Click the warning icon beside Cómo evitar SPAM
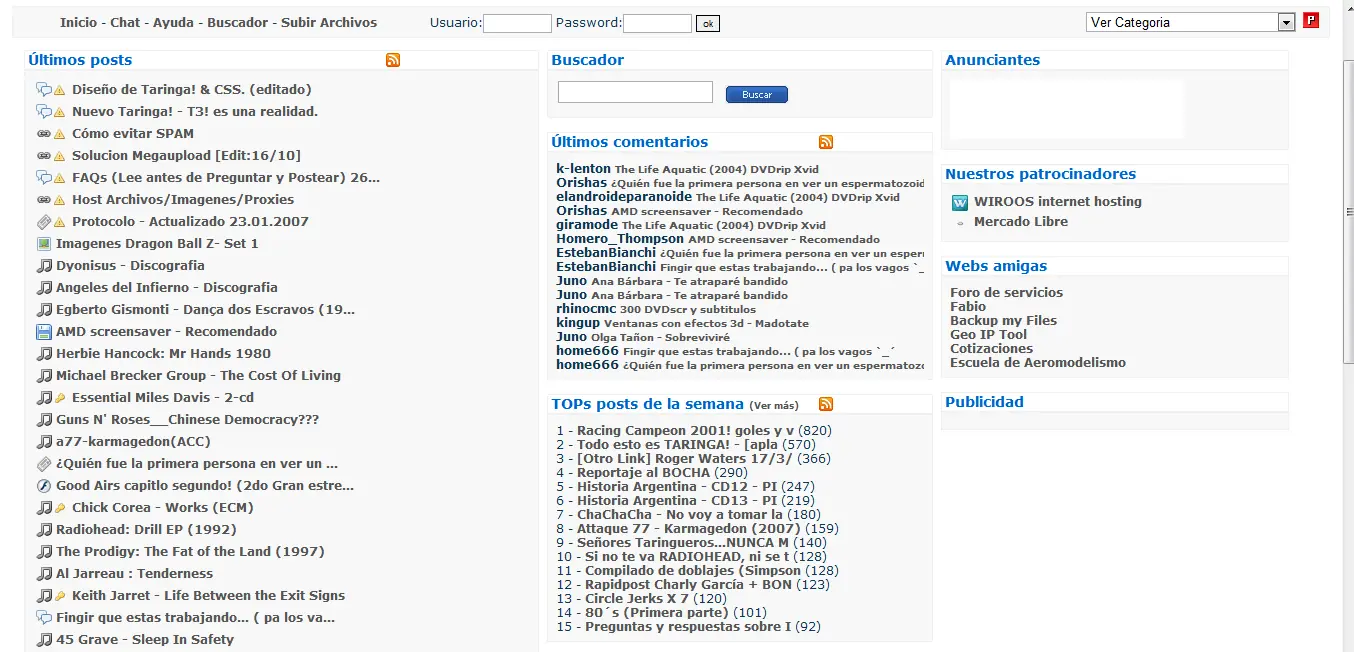 pos(60,134)
